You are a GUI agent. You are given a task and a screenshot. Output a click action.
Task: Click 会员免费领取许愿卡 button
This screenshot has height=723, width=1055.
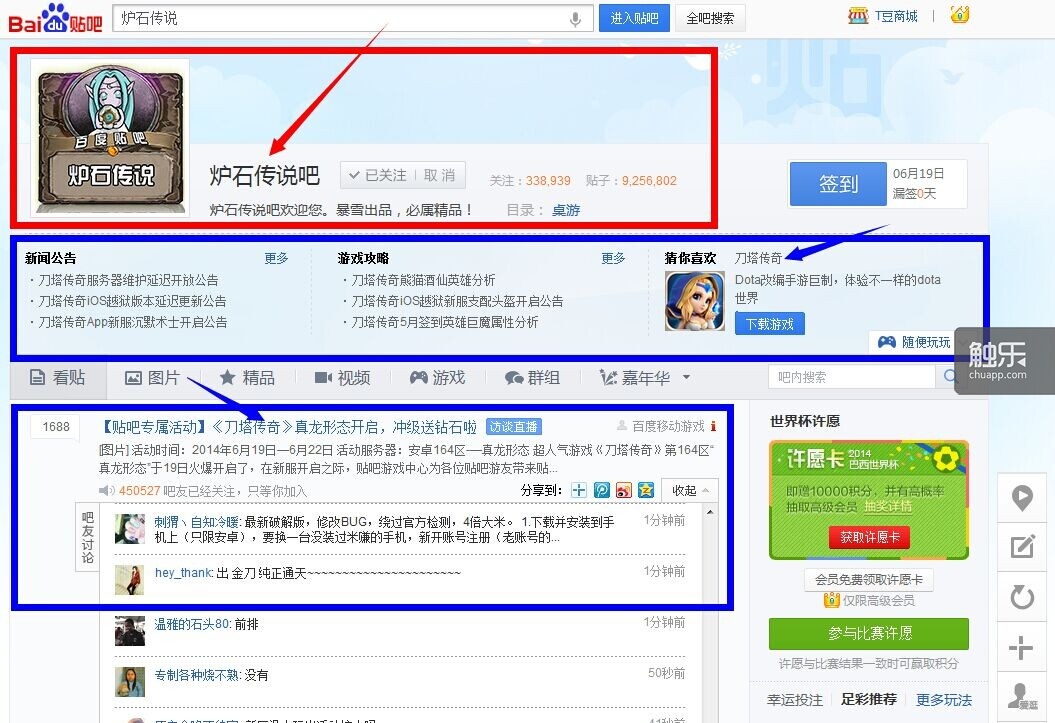pyautogui.click(x=869, y=580)
